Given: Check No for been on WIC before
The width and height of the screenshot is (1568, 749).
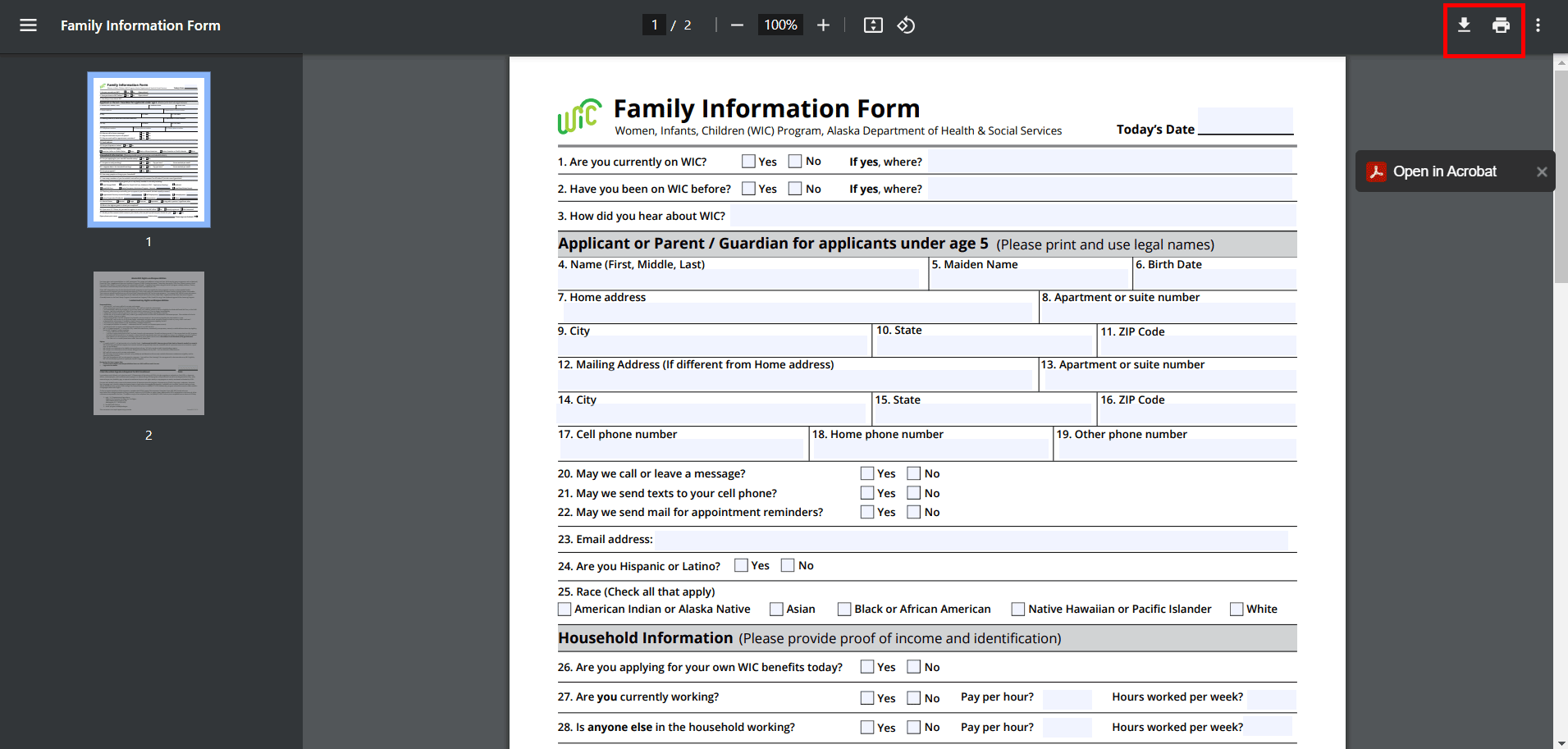Looking at the screenshot, I should coord(795,189).
